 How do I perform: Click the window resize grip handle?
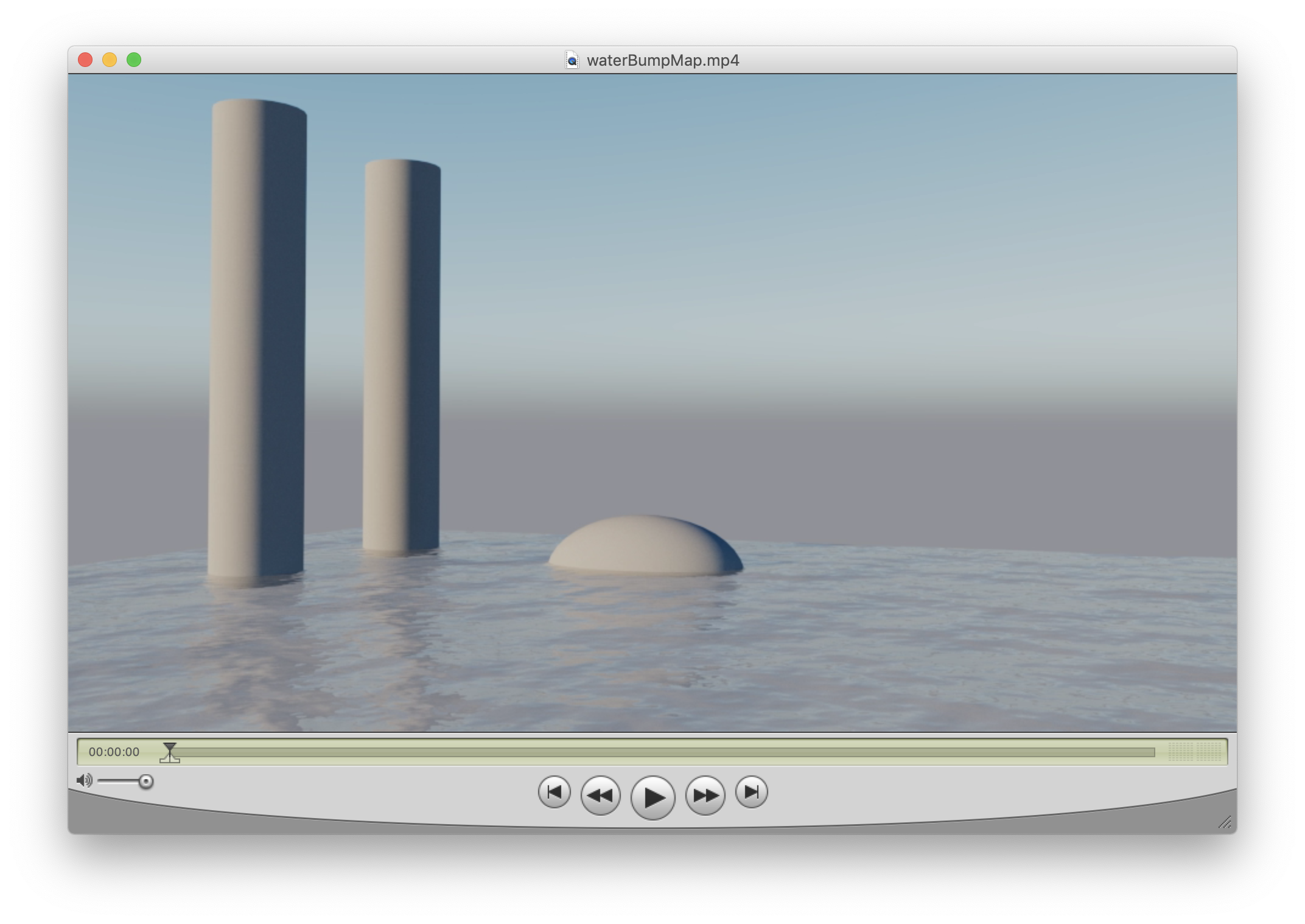1225,822
